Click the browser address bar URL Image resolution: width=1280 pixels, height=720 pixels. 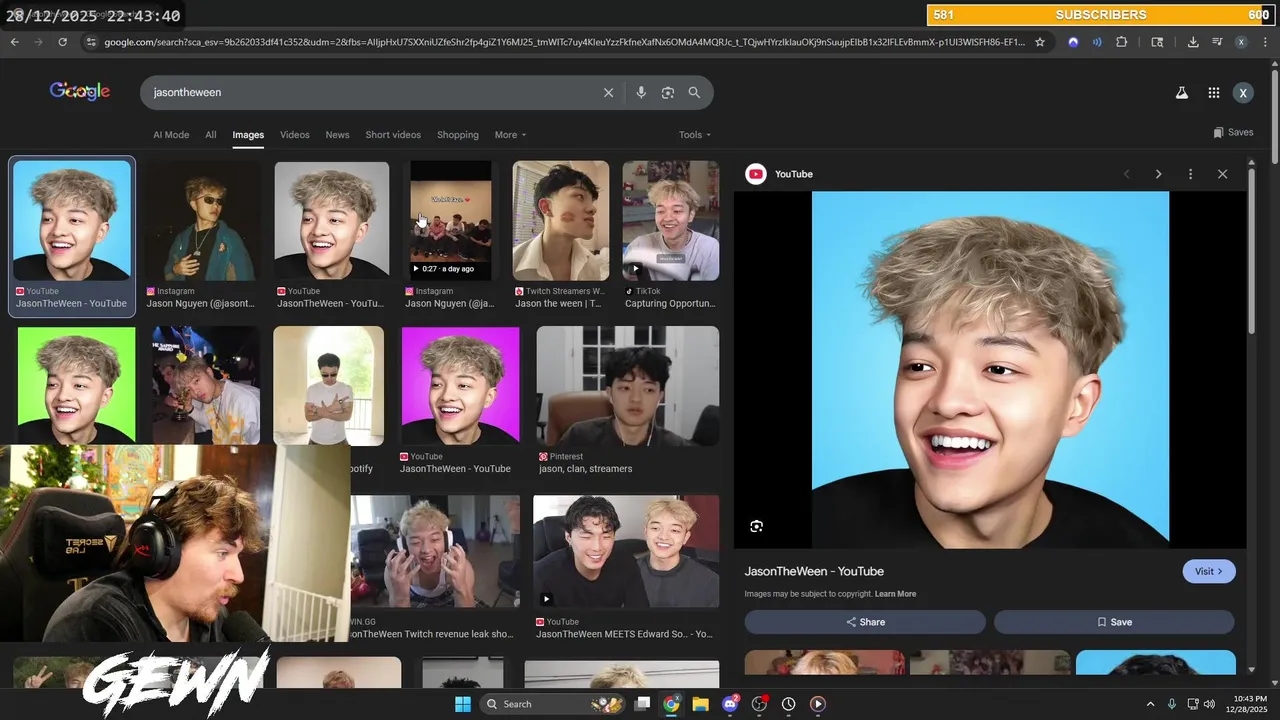coord(565,42)
